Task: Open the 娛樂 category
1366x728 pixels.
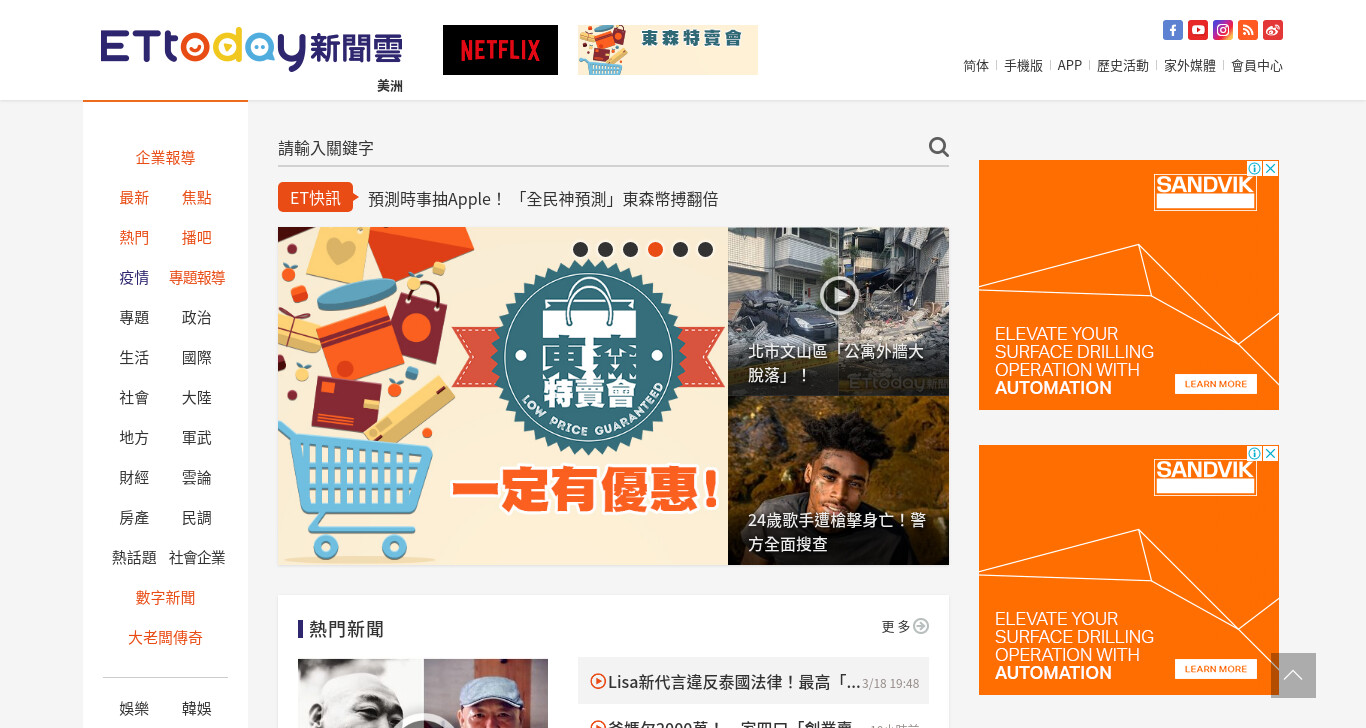Action: (134, 708)
